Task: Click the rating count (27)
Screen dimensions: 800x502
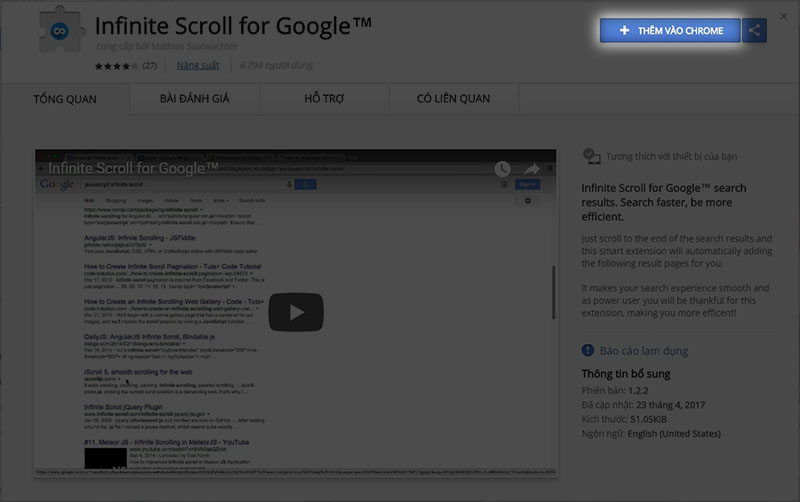Action: coord(149,66)
